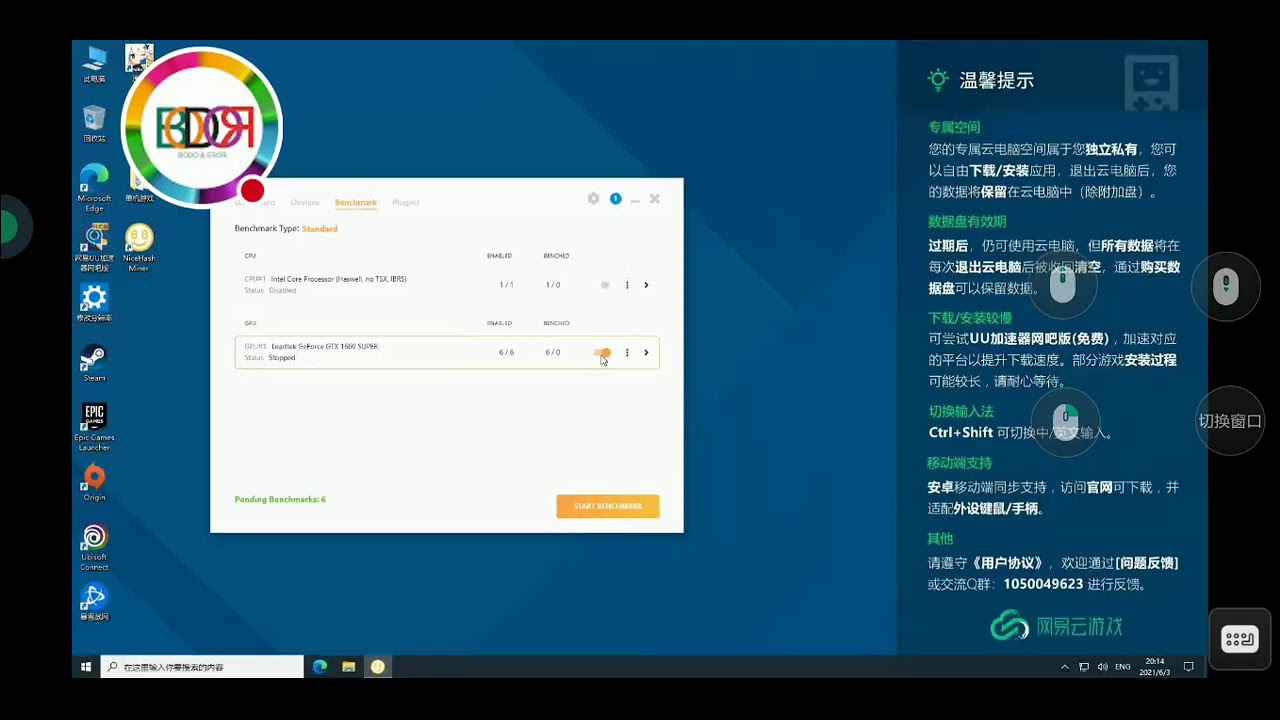Select the Intel Core Processor name
1280x720 pixels.
click(x=339, y=279)
